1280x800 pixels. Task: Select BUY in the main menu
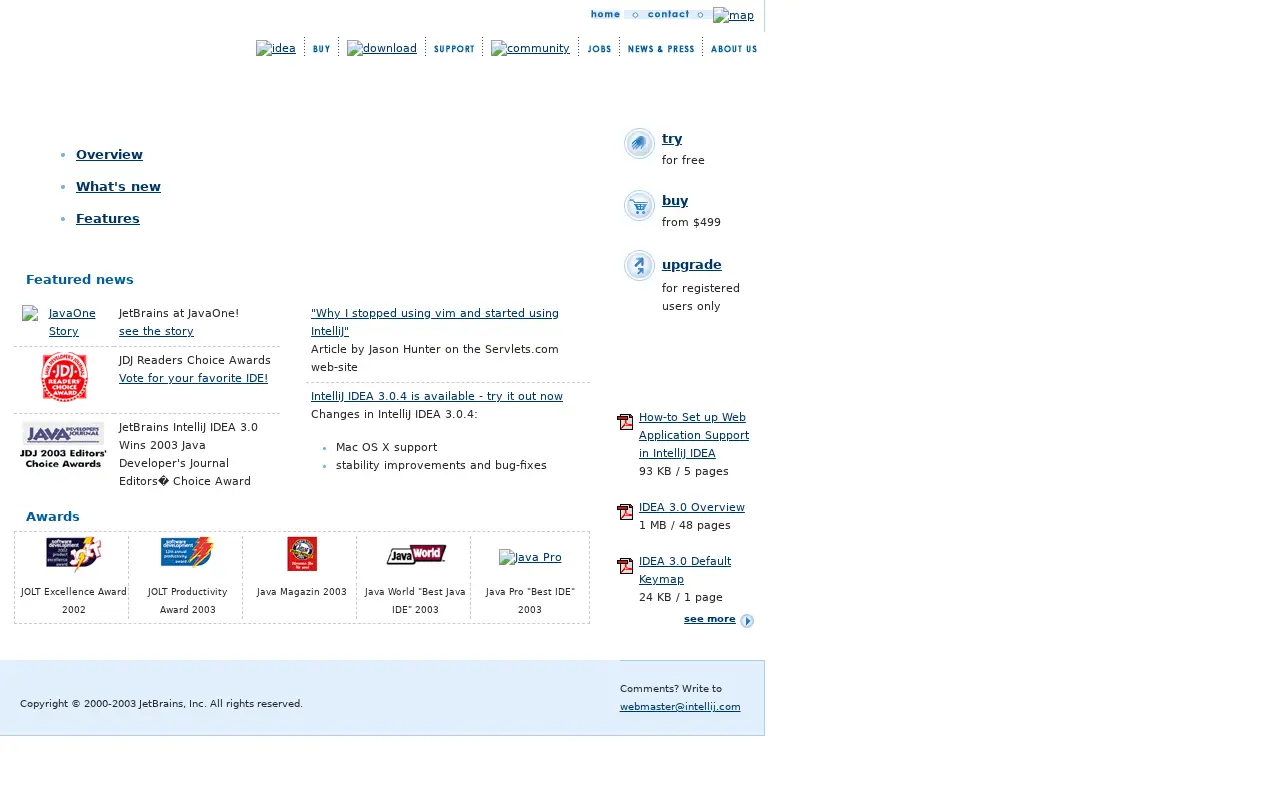(x=321, y=48)
